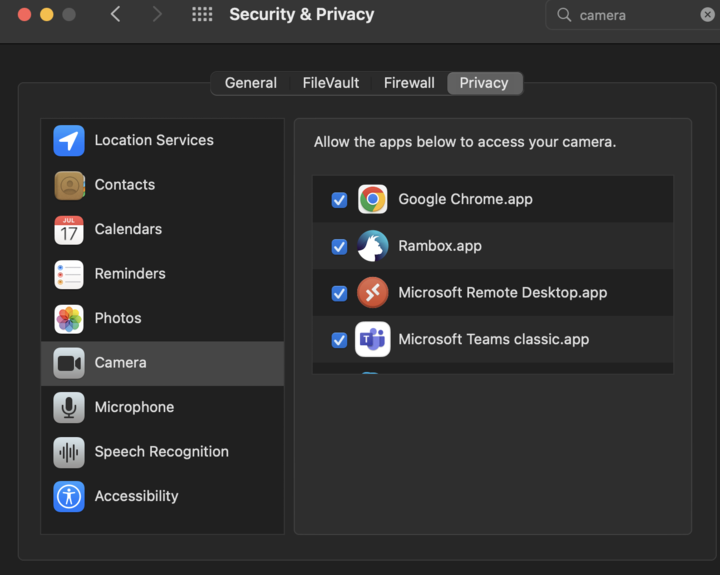Image resolution: width=720 pixels, height=575 pixels.
Task: Uncheck camera access for Google Chrome.app
Action: pos(339,200)
